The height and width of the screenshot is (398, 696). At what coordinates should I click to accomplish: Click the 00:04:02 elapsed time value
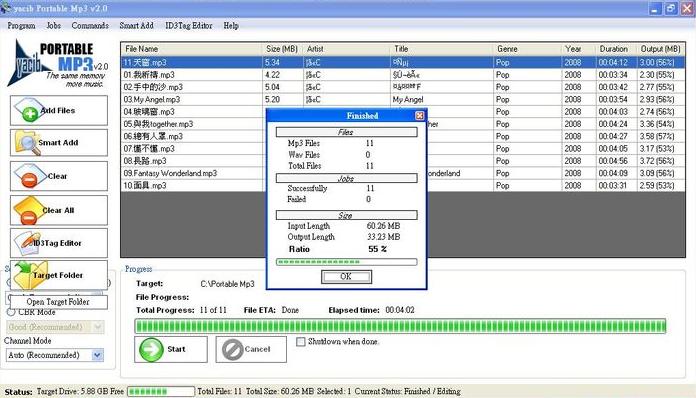point(400,310)
